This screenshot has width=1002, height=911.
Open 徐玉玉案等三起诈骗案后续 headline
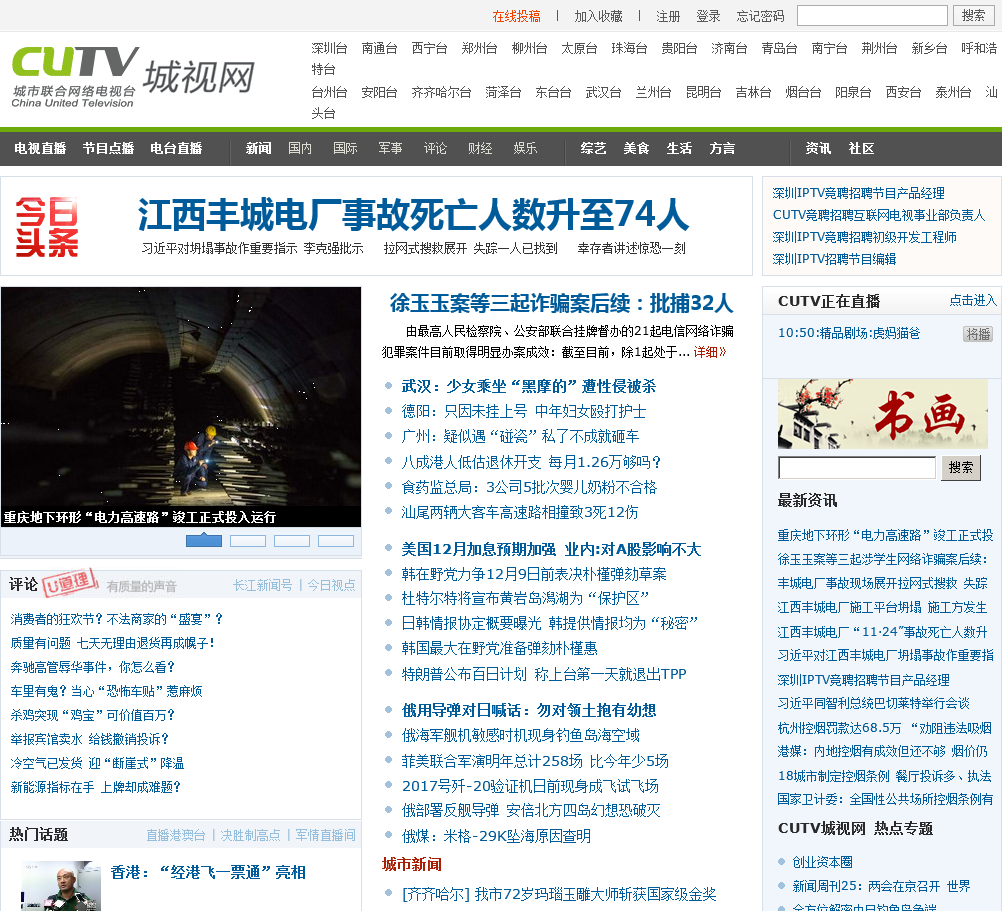(x=561, y=303)
